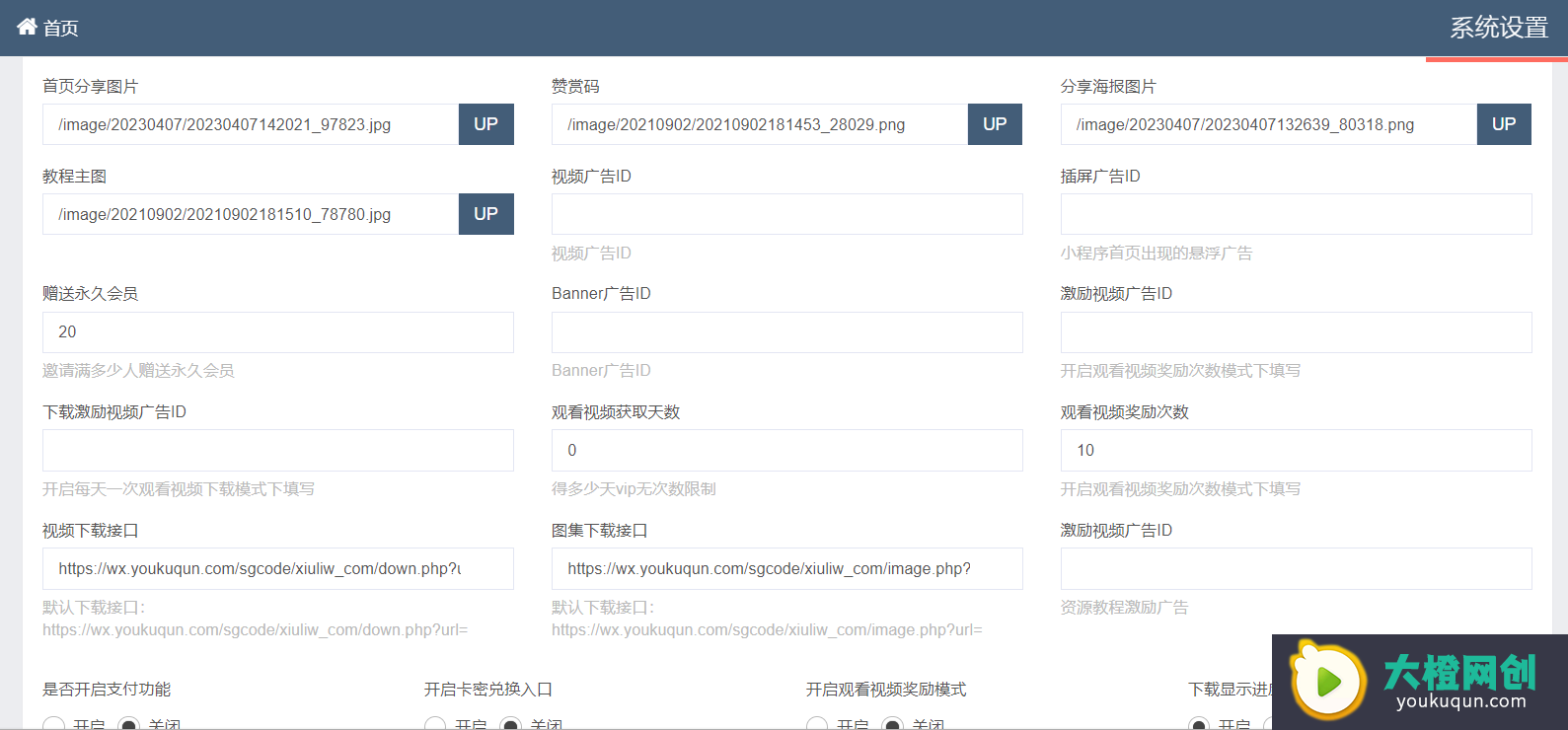Click 激励视频广告ID field beside Banner广告ID
The height and width of the screenshot is (730, 1568).
pyautogui.click(x=1297, y=332)
